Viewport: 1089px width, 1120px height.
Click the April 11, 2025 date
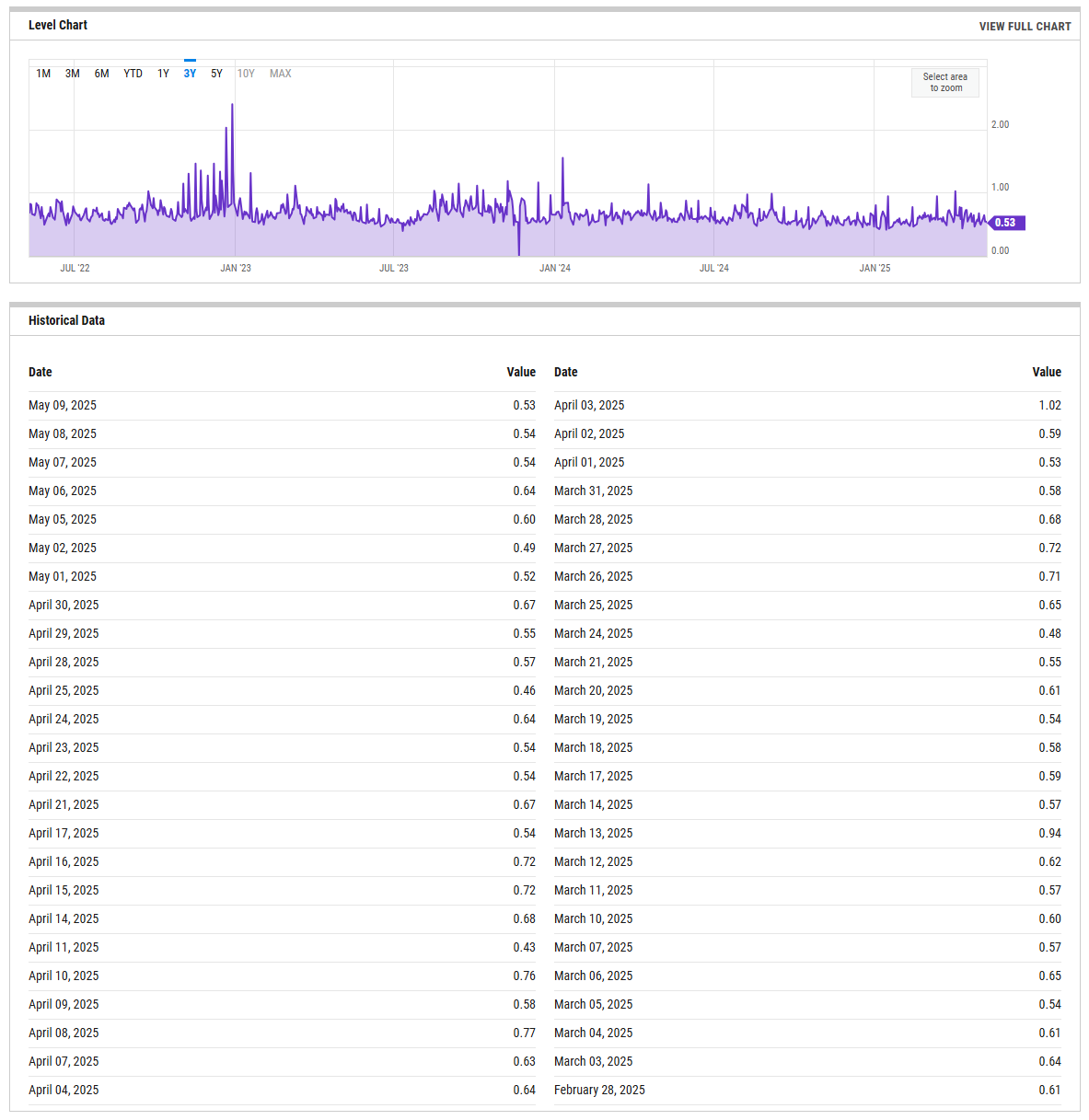[x=64, y=947]
